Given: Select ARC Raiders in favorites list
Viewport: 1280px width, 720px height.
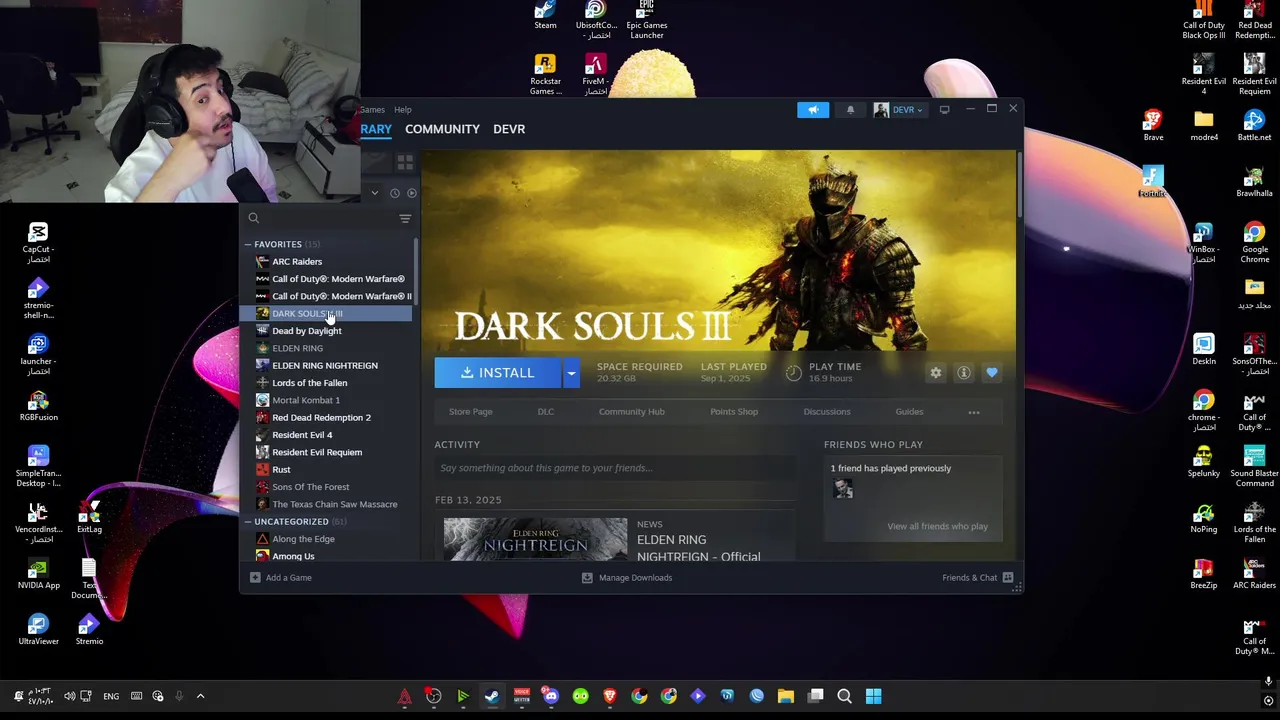Looking at the screenshot, I should tap(297, 261).
